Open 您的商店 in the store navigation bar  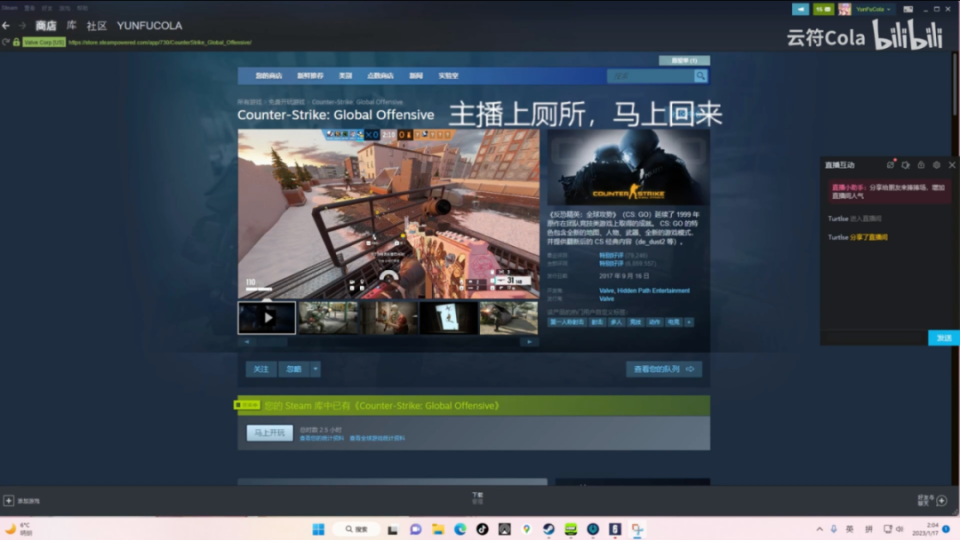point(269,76)
